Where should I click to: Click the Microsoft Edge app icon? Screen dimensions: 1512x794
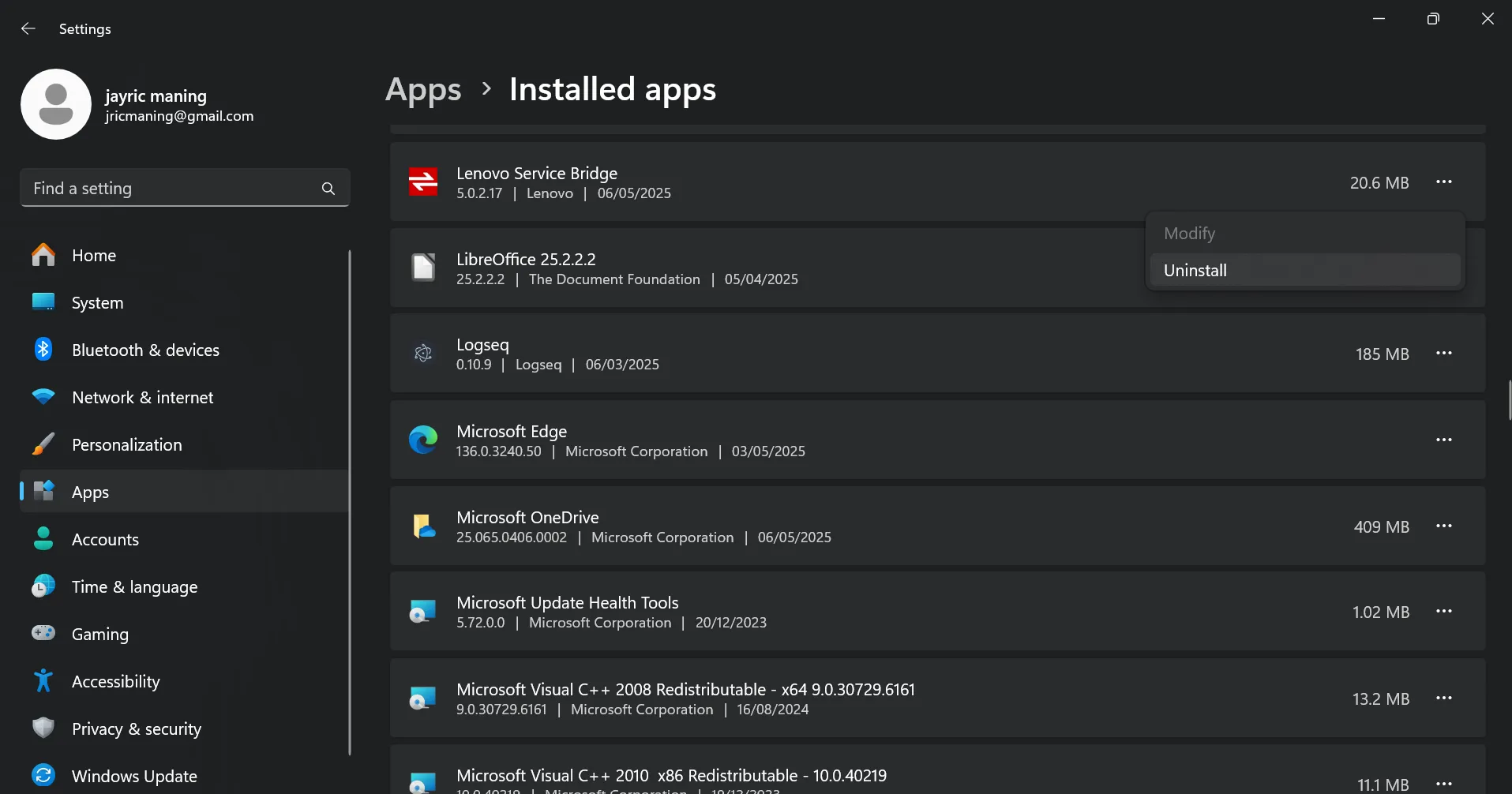424,440
